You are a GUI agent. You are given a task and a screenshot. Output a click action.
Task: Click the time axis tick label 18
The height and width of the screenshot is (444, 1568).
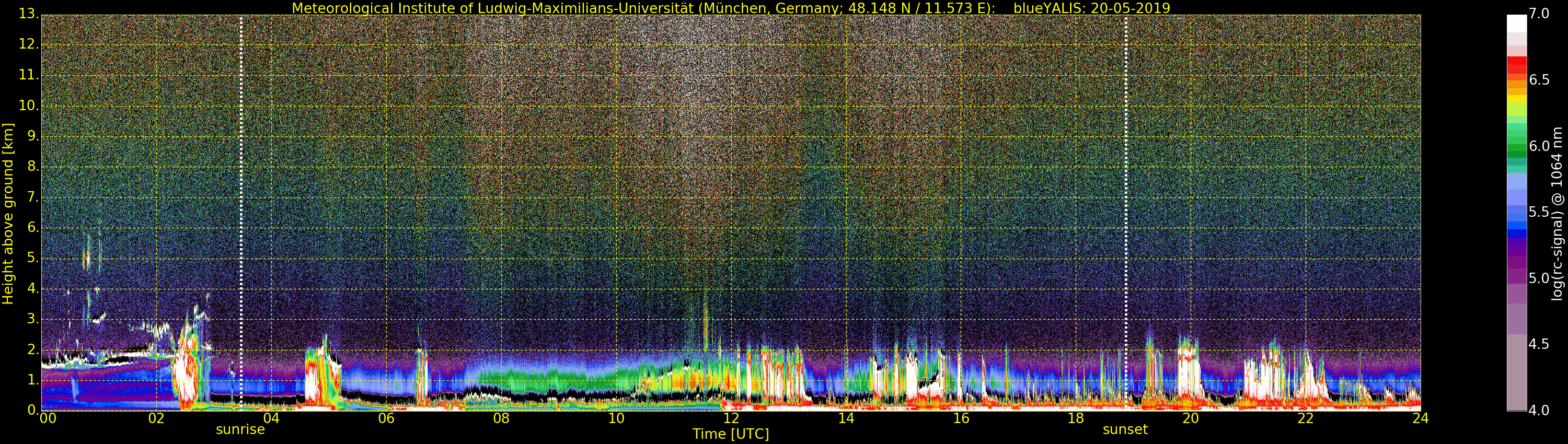pos(1076,418)
